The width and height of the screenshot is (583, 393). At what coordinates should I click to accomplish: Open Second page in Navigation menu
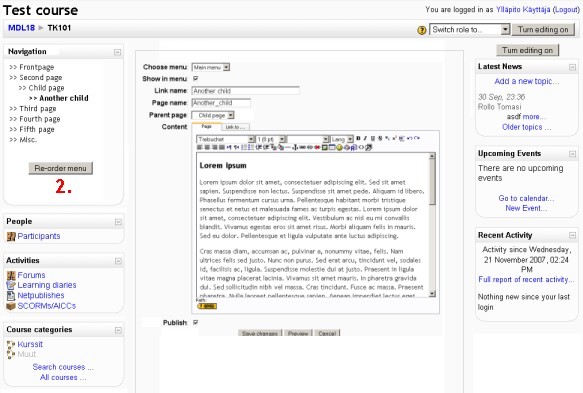[x=41, y=77]
